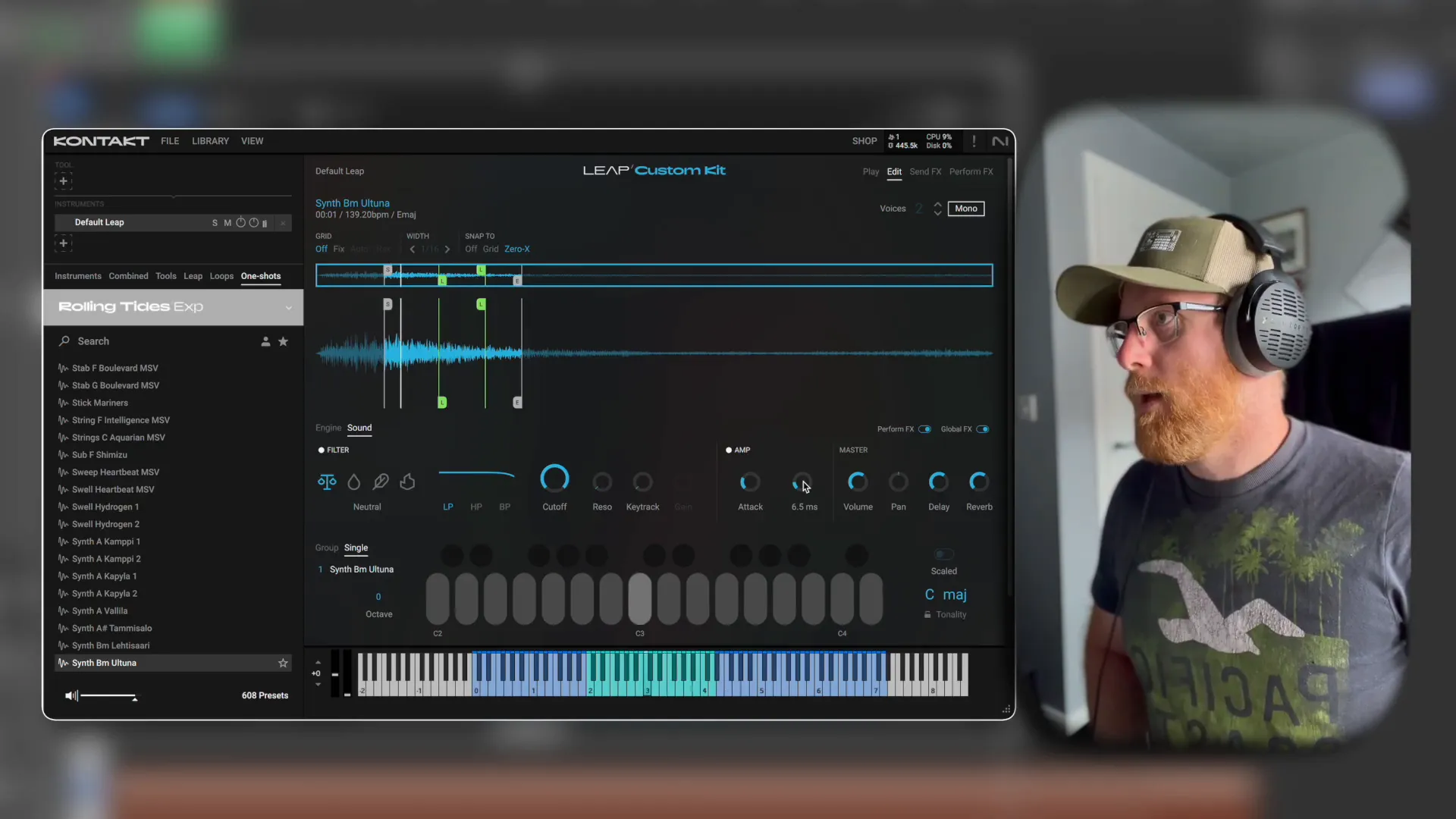Click the sample end E marker
1456x819 pixels.
tap(517, 403)
